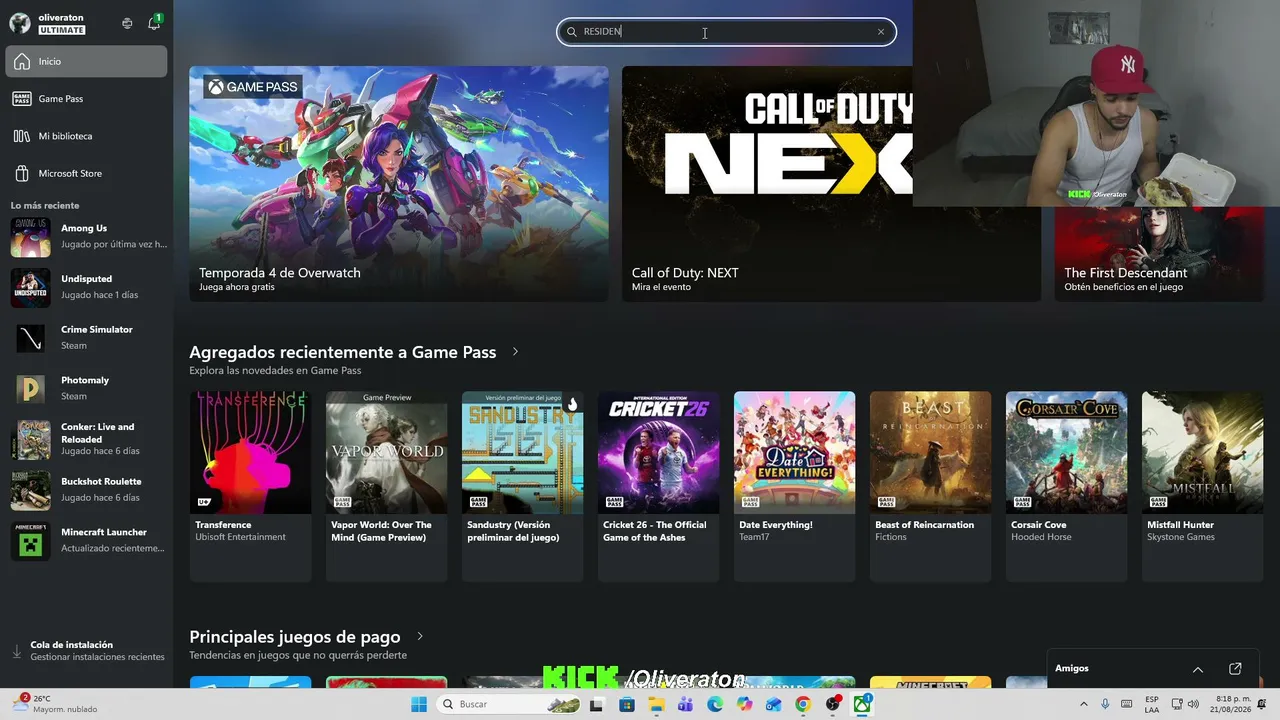
Task: Open the oliveraton profile avatar
Action: [x=20, y=23]
